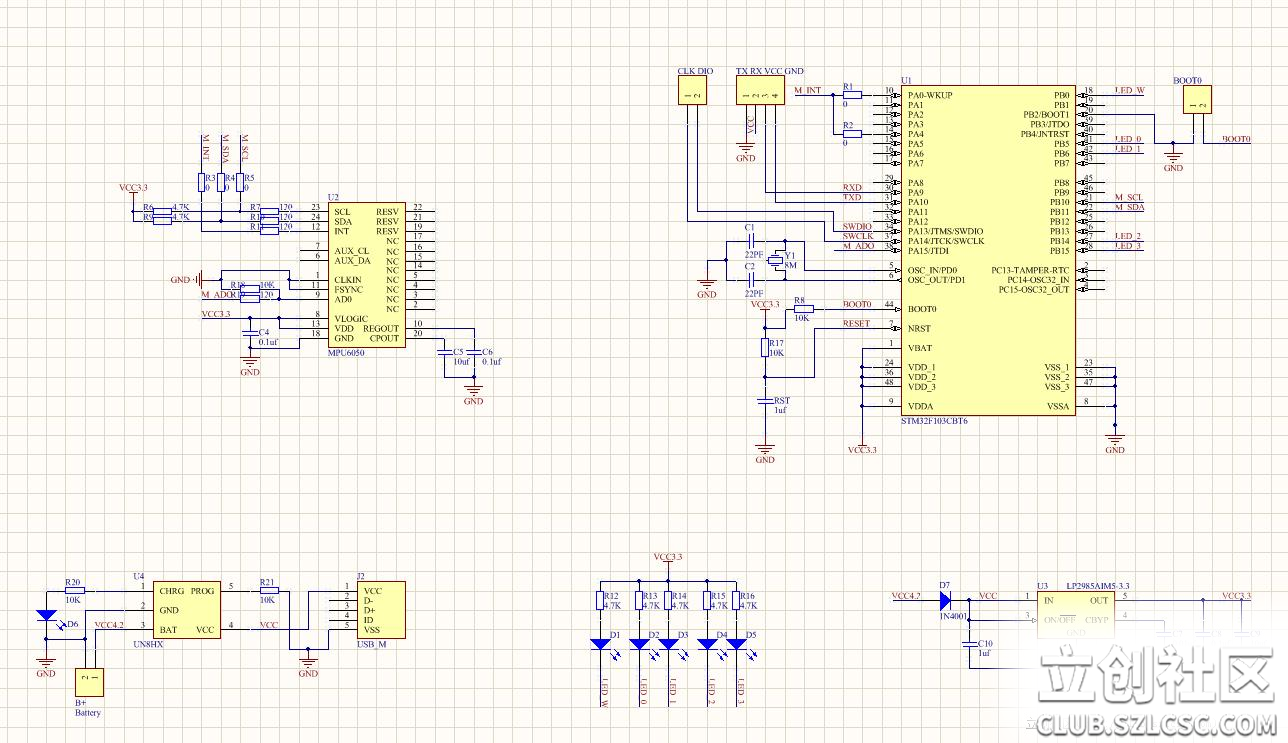Select the MPU6050 sensor chip U2
This screenshot has width=1288, height=743.
pos(367,273)
